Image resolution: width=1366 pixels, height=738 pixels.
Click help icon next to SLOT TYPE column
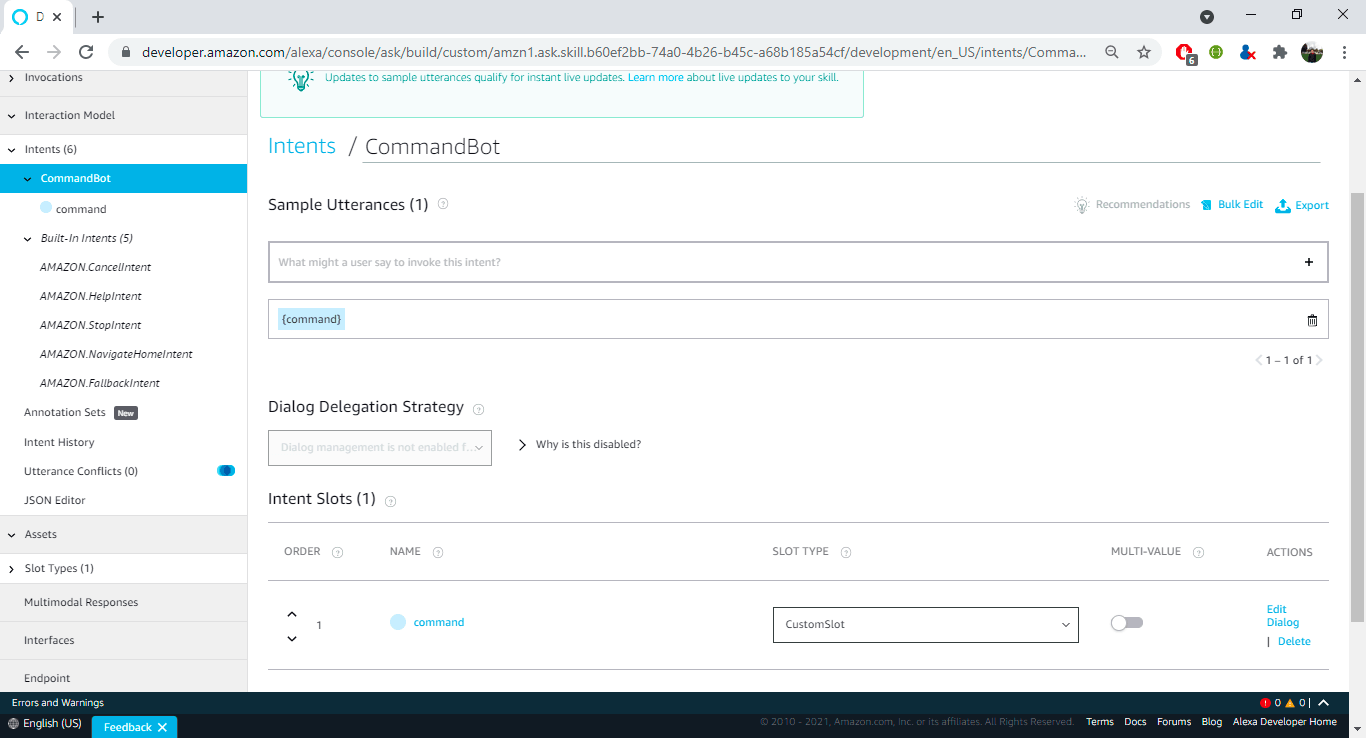[x=846, y=552]
